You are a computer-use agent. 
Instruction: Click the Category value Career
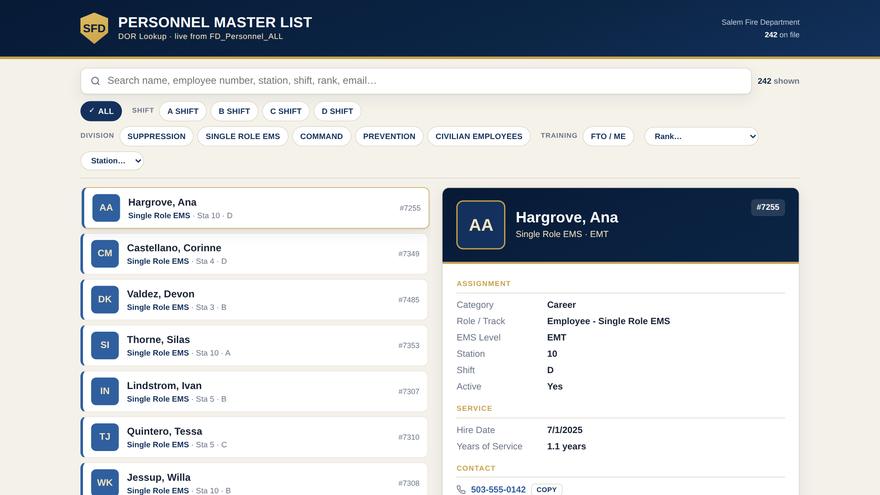click(x=561, y=305)
